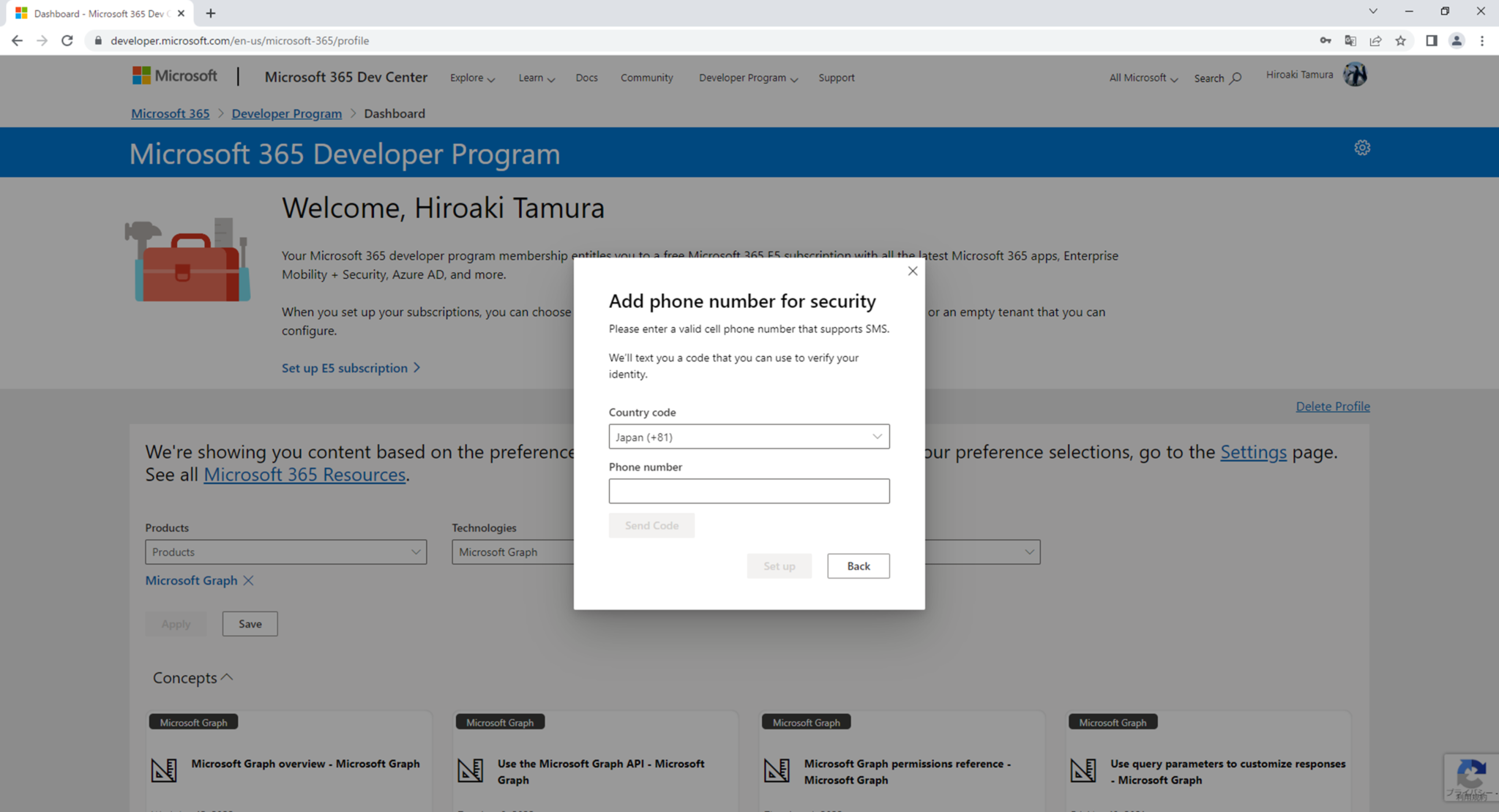Click the Microsoft logo
1499x812 pixels.
(x=175, y=76)
